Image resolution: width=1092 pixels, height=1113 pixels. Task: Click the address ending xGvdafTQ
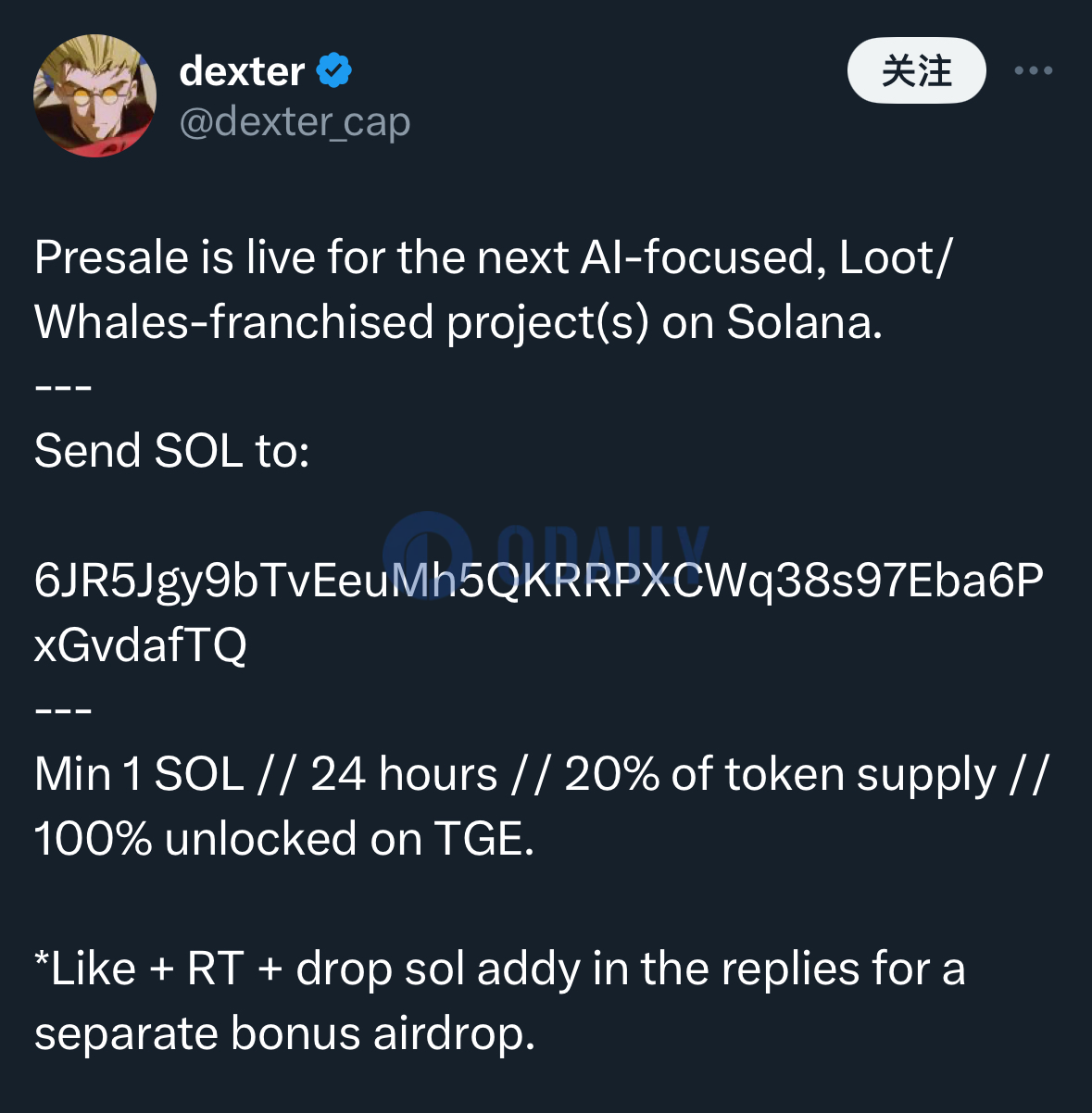[x=141, y=644]
